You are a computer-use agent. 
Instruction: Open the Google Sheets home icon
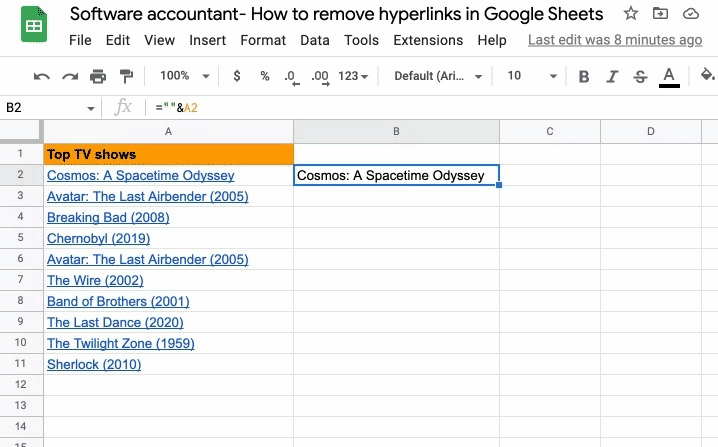(x=34, y=24)
